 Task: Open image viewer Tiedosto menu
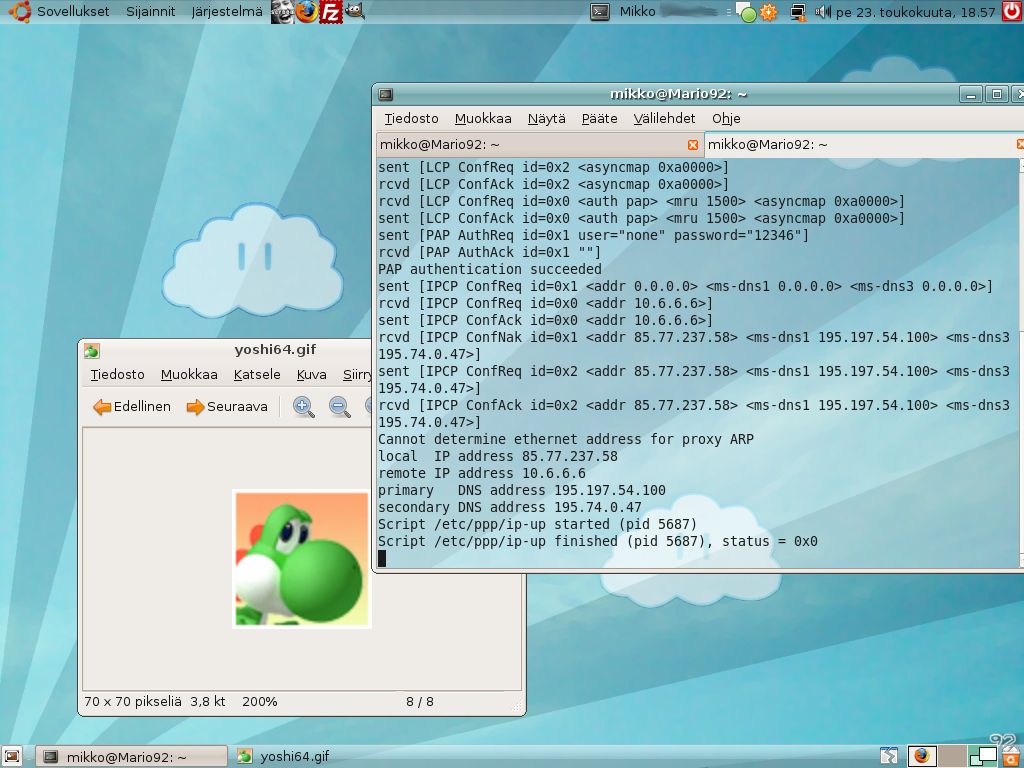118,374
